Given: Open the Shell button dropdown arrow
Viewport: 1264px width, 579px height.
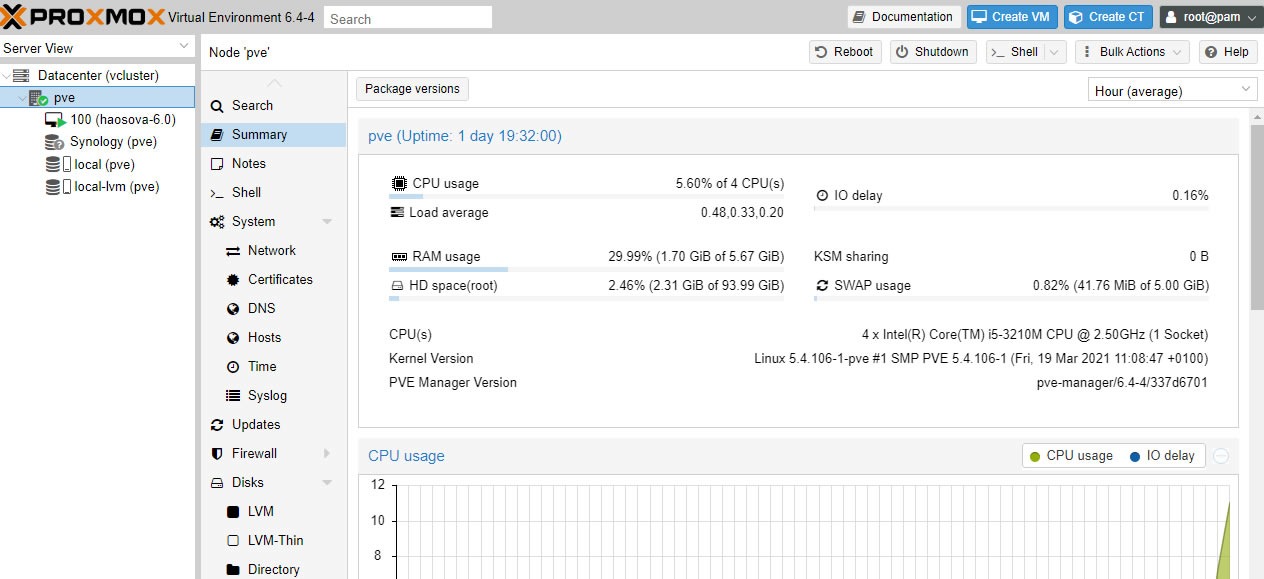Looking at the screenshot, I should tap(1056, 52).
